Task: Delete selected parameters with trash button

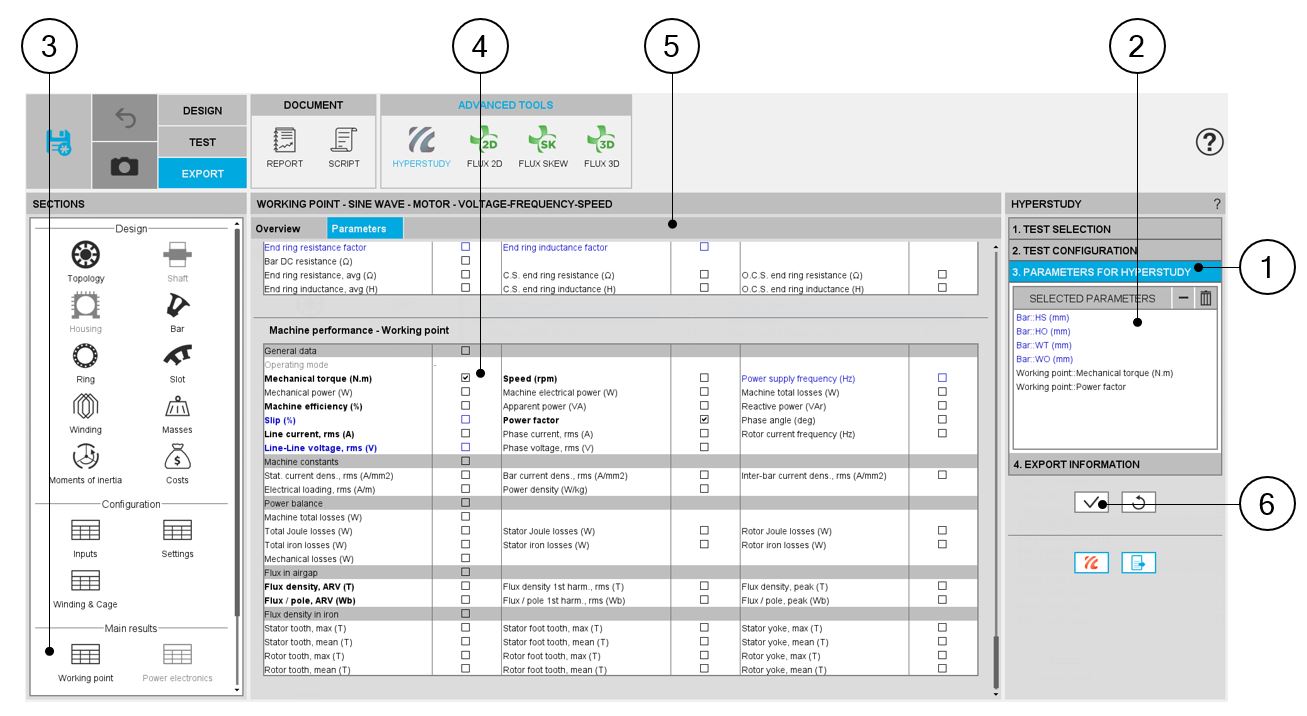Action: pyautogui.click(x=1206, y=298)
